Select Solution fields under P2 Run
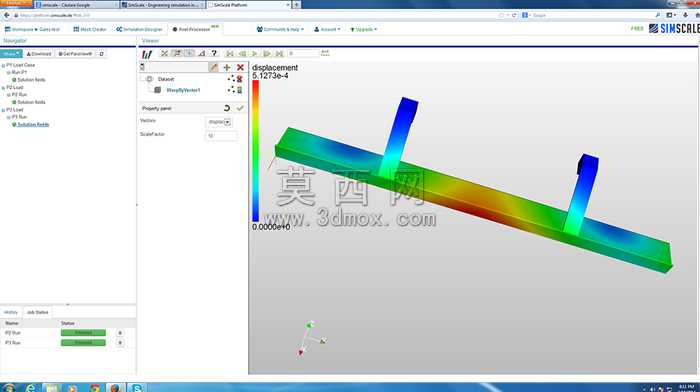The width and height of the screenshot is (700, 392). pyautogui.click(x=31, y=102)
